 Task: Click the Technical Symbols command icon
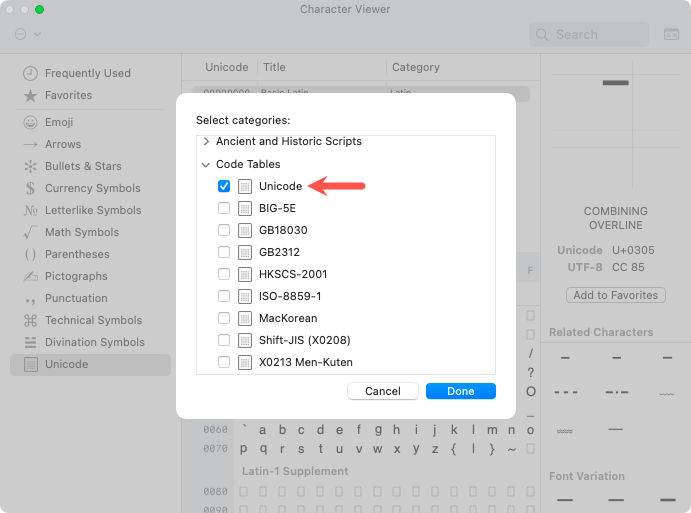31,320
